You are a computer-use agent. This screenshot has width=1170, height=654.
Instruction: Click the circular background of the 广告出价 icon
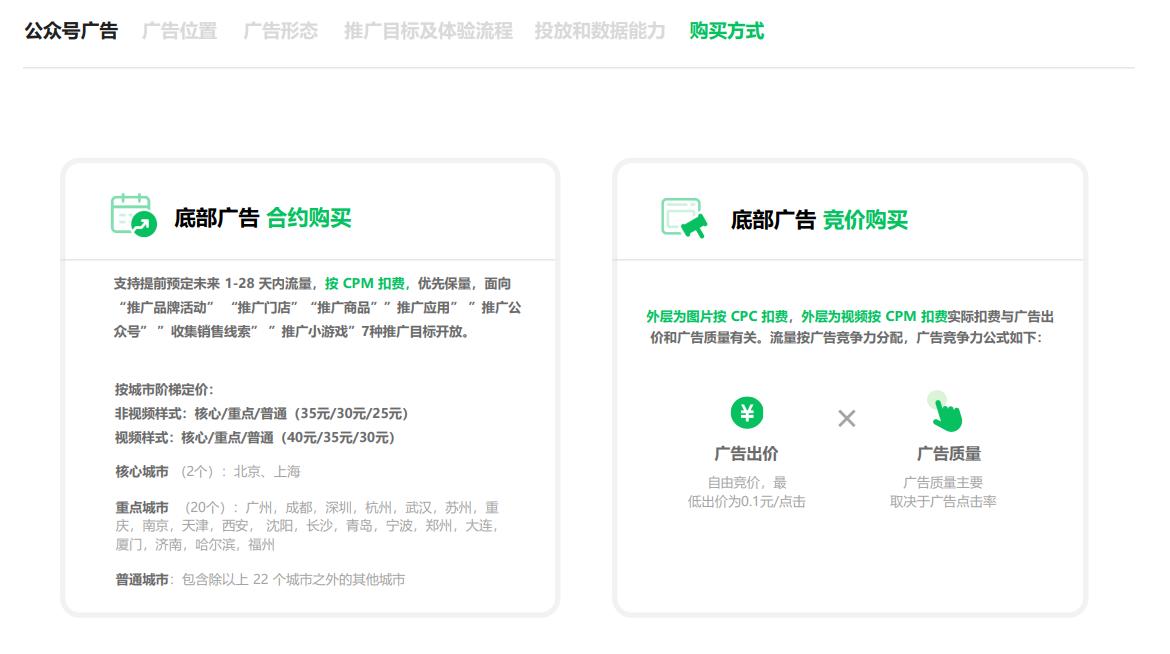(x=748, y=413)
